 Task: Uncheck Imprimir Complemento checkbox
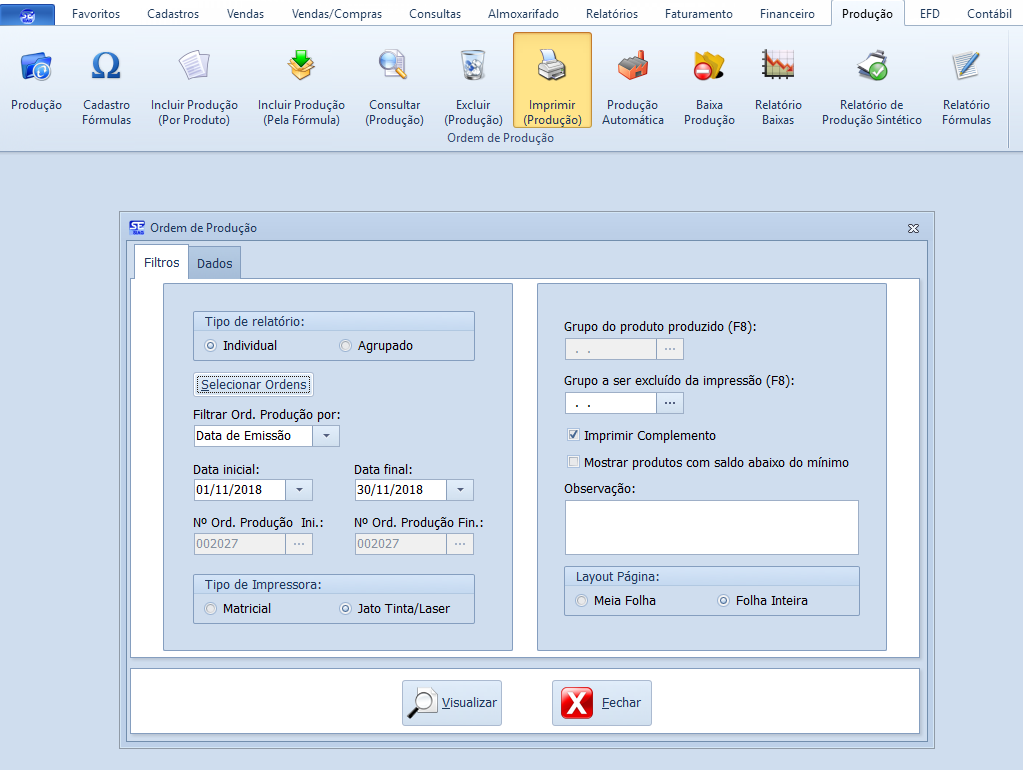tap(573, 436)
